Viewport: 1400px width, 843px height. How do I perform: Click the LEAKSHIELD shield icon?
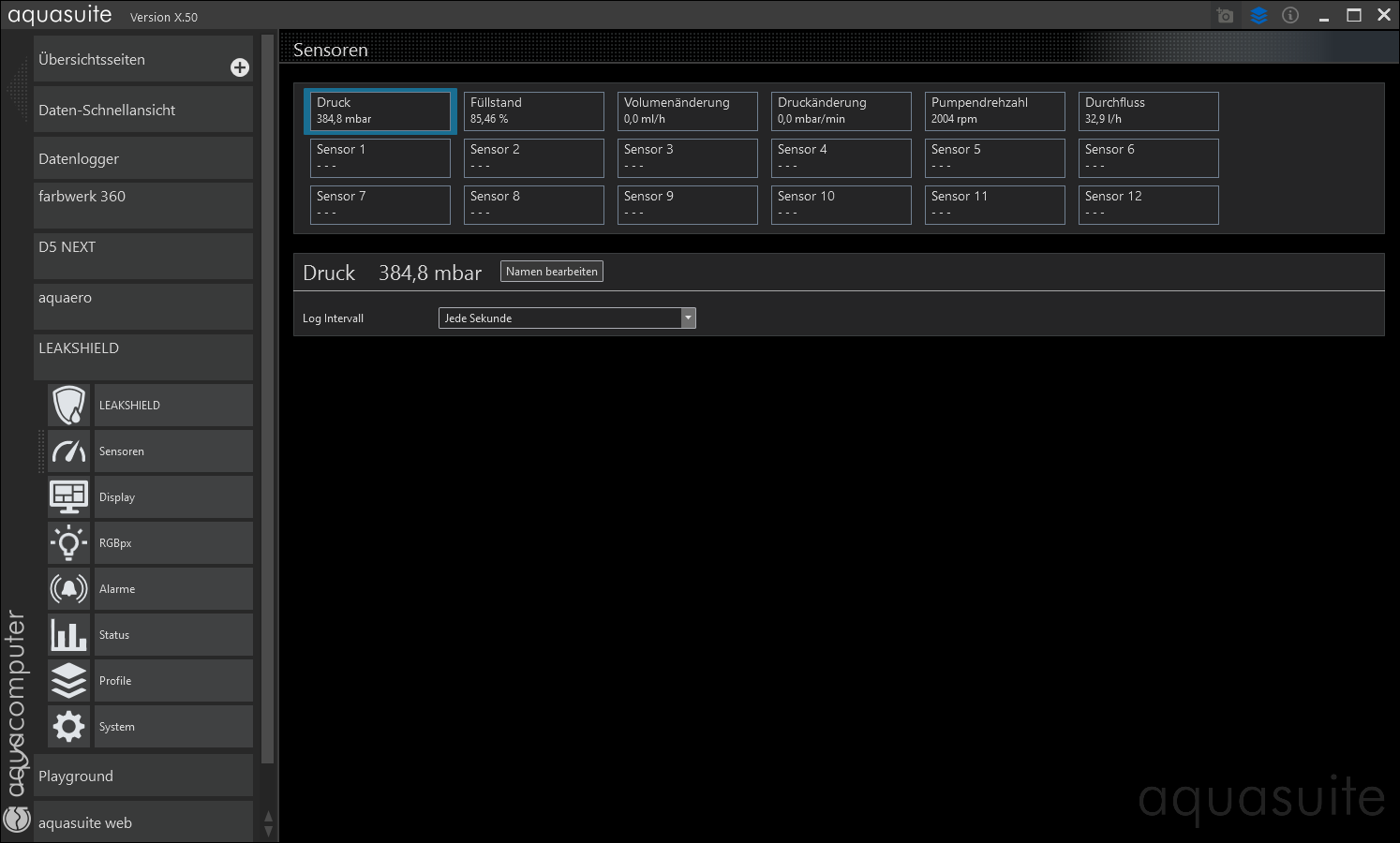(x=69, y=406)
